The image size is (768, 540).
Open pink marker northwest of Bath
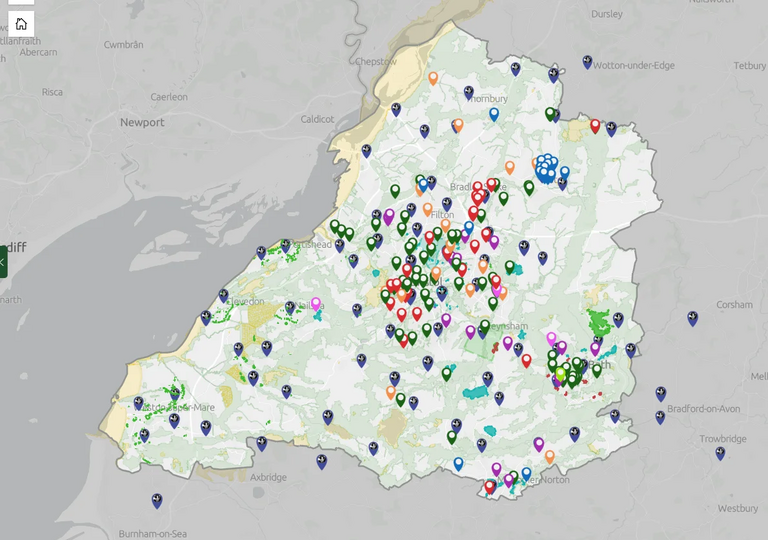coord(552,338)
